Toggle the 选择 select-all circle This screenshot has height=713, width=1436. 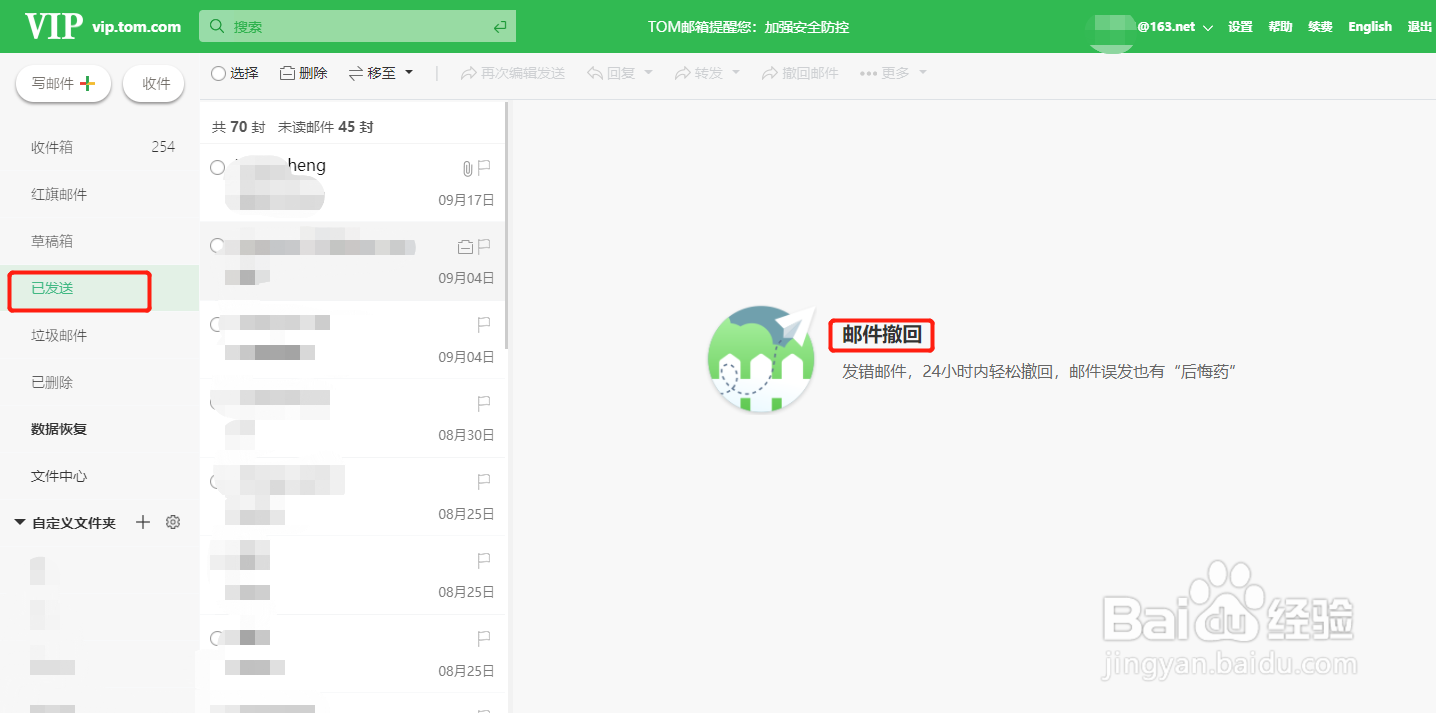pyautogui.click(x=218, y=73)
